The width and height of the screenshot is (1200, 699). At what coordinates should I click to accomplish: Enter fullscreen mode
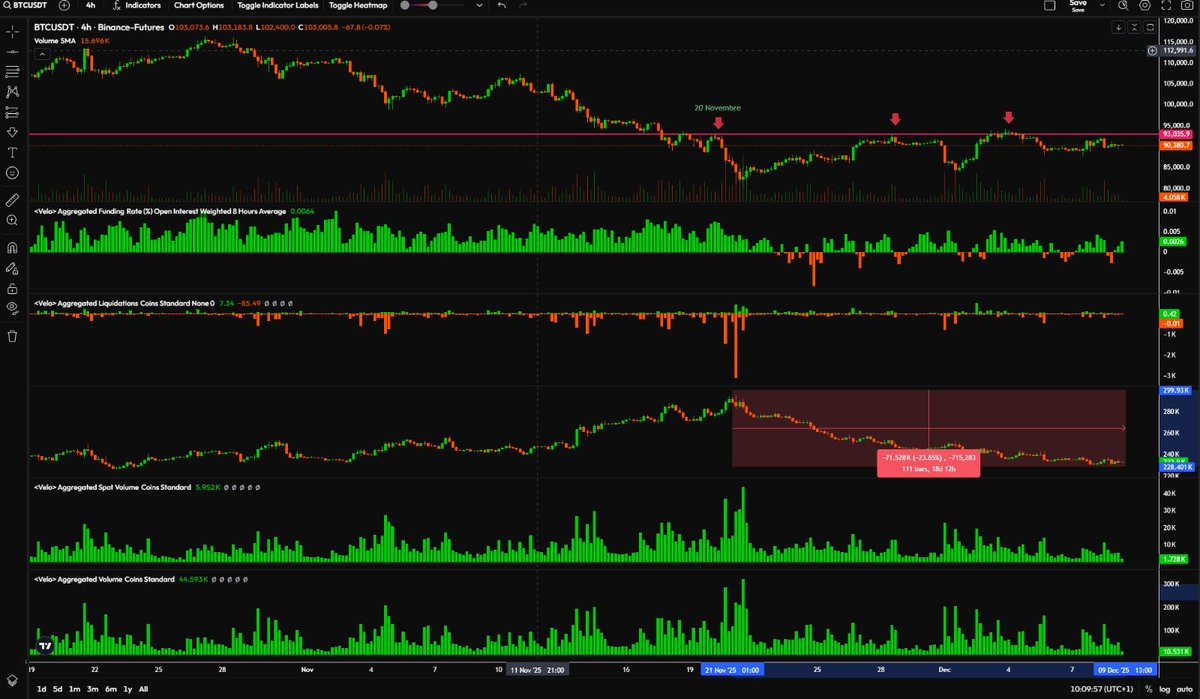[x=1167, y=5]
